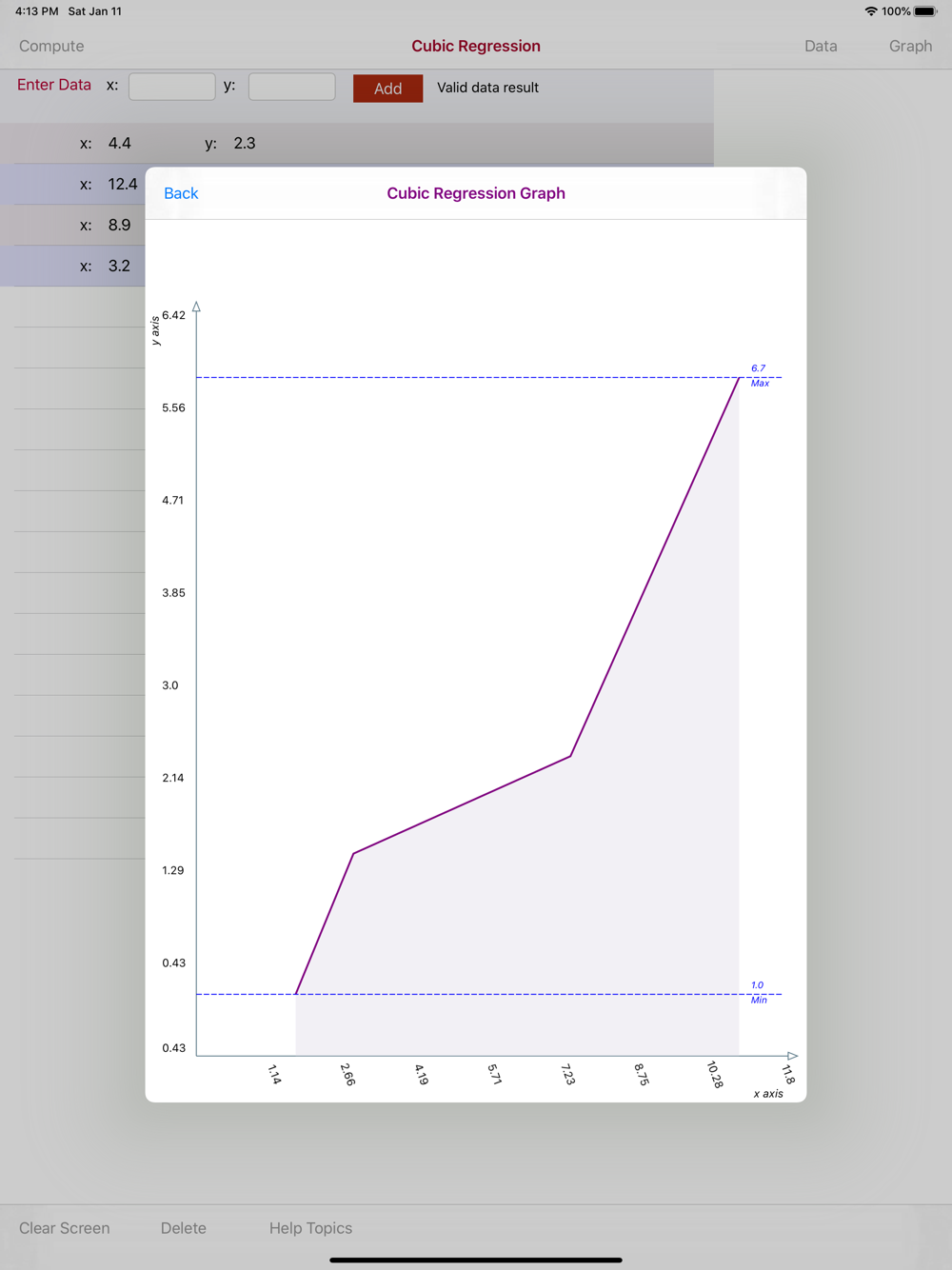The image size is (952, 1270).
Task: Click the y value input field
Action: point(292,87)
